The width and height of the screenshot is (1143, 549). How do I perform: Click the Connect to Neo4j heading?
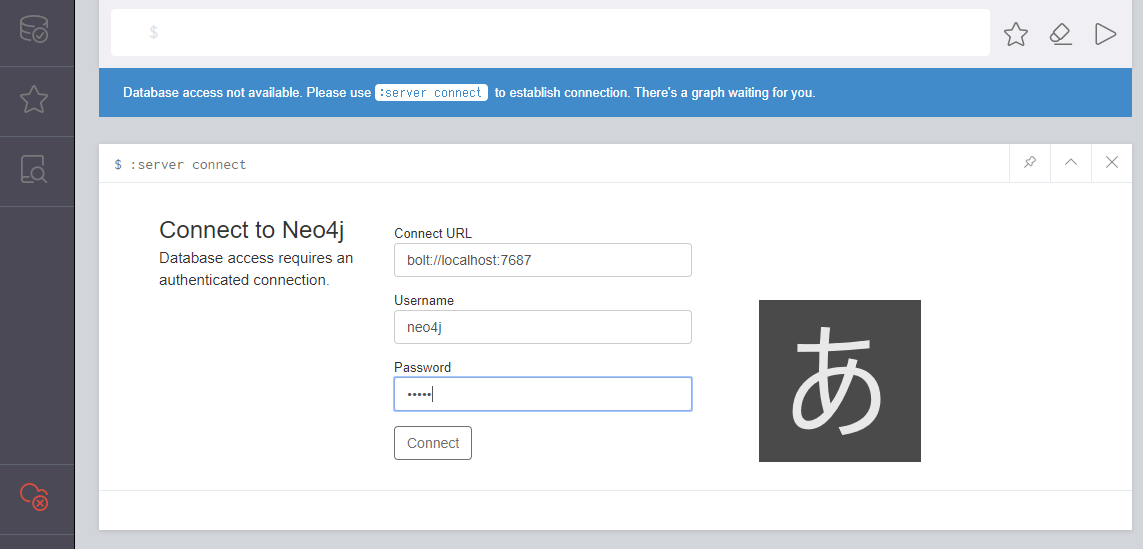pos(251,230)
